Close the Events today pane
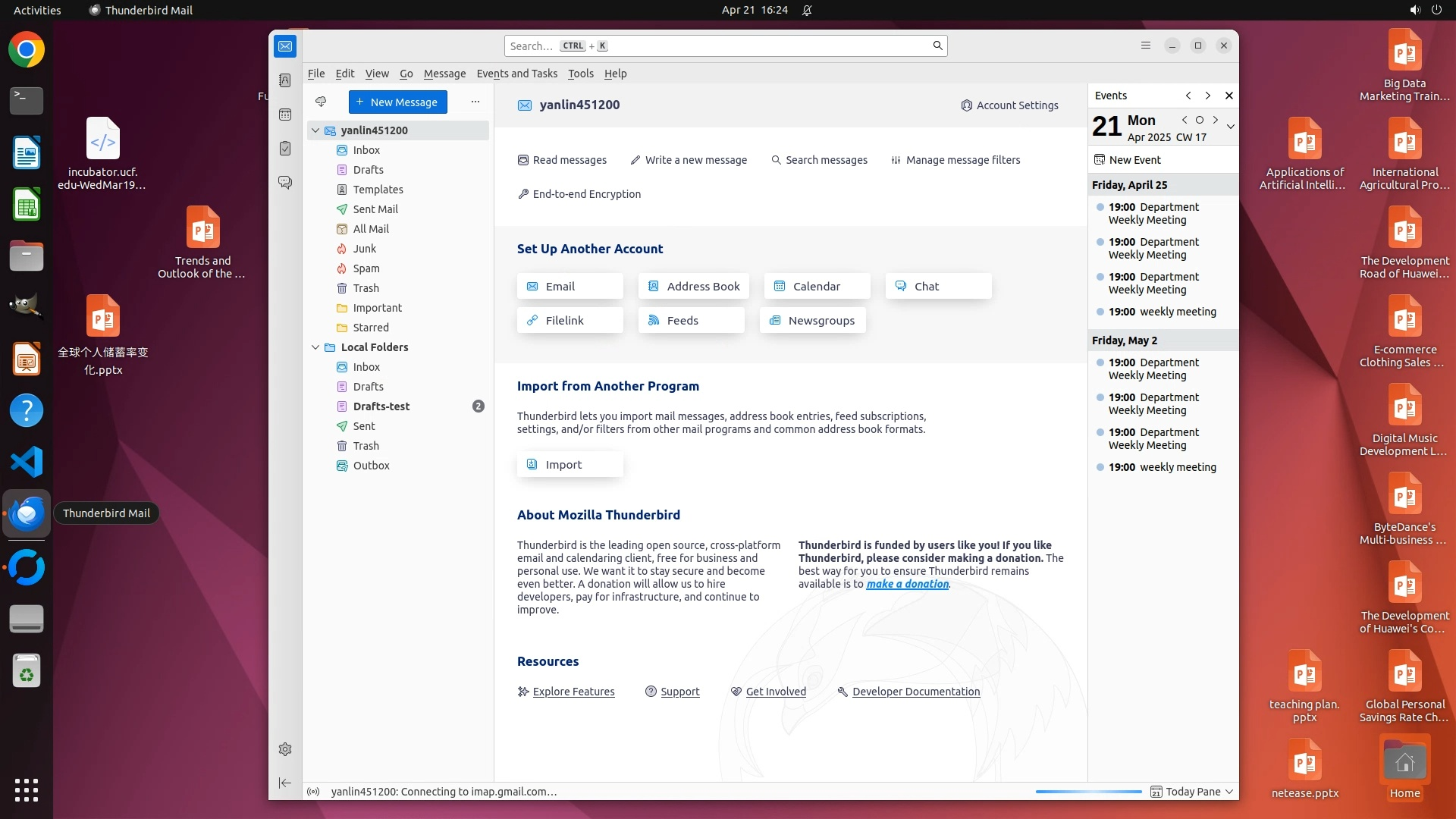 tap(1229, 96)
